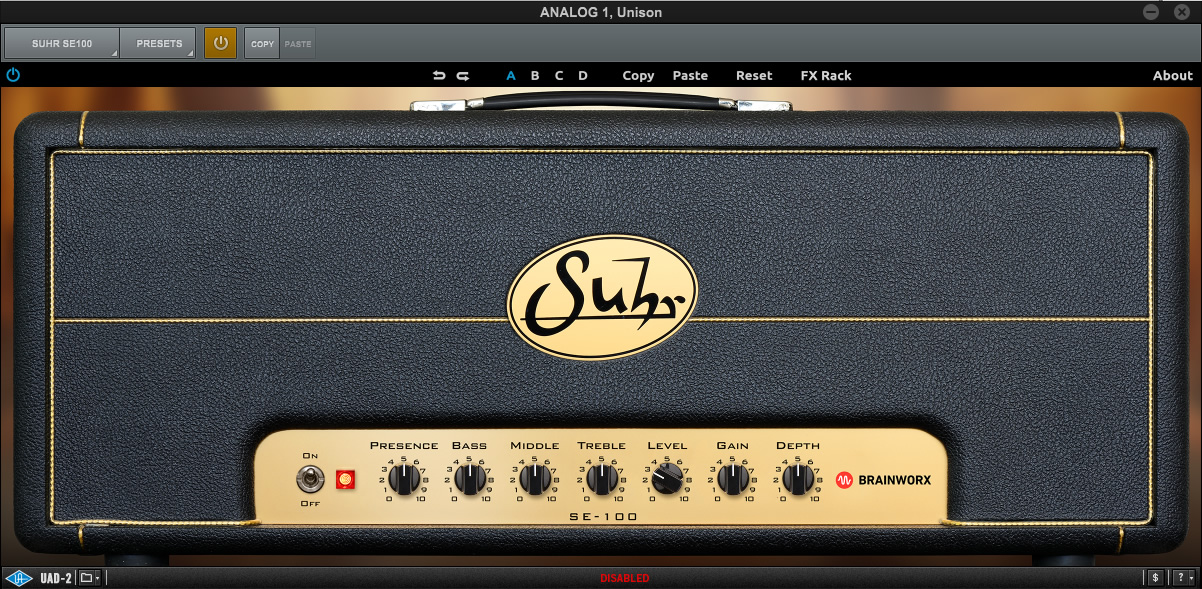1202x589 pixels.
Task: Click the dollar sign purchase icon
Action: point(1156,578)
